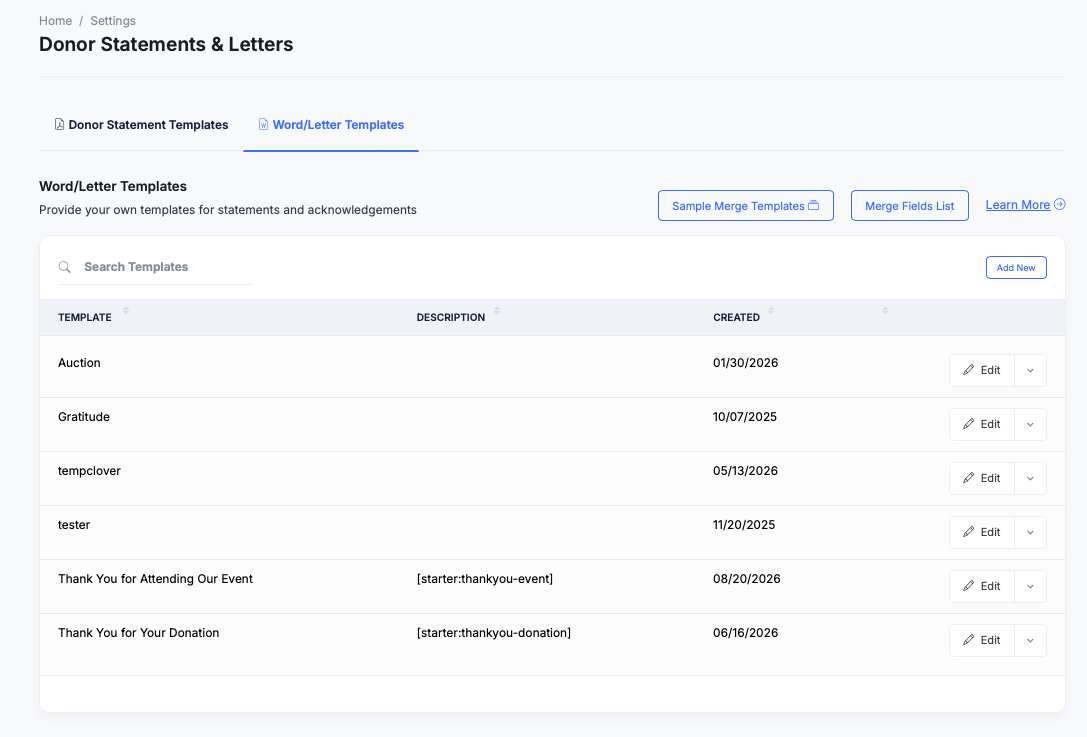Open Sample Merge Templates
This screenshot has width=1087, height=737.
click(745, 206)
